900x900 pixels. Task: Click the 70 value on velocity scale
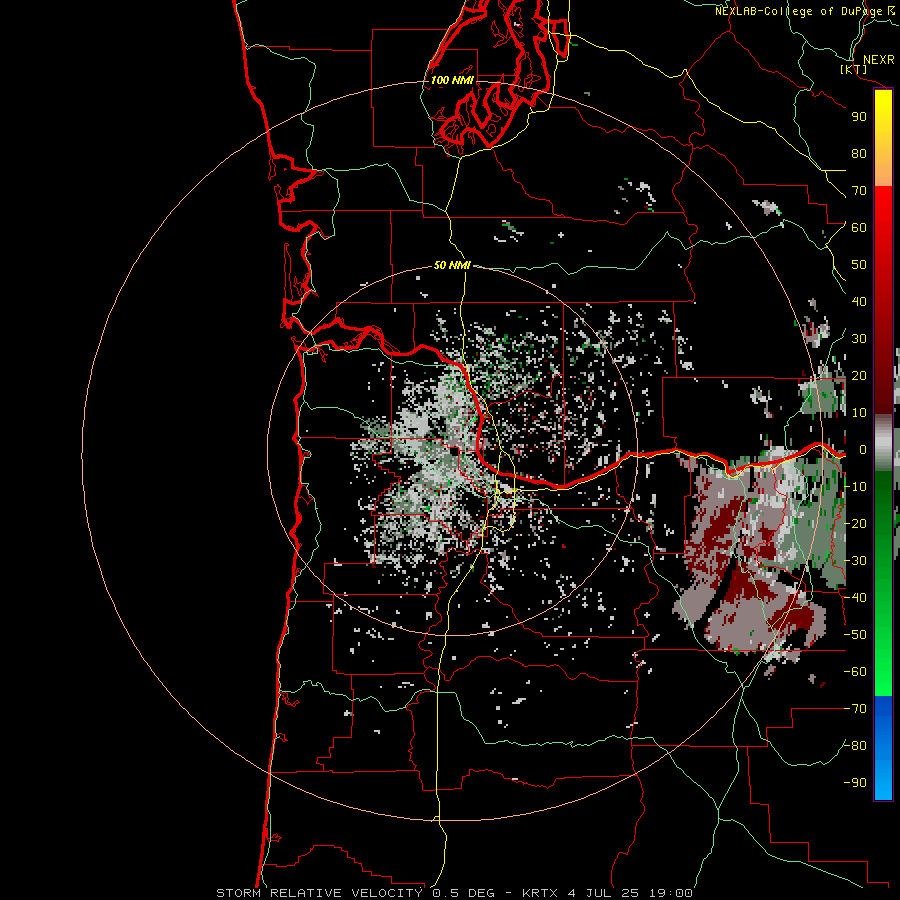859,191
